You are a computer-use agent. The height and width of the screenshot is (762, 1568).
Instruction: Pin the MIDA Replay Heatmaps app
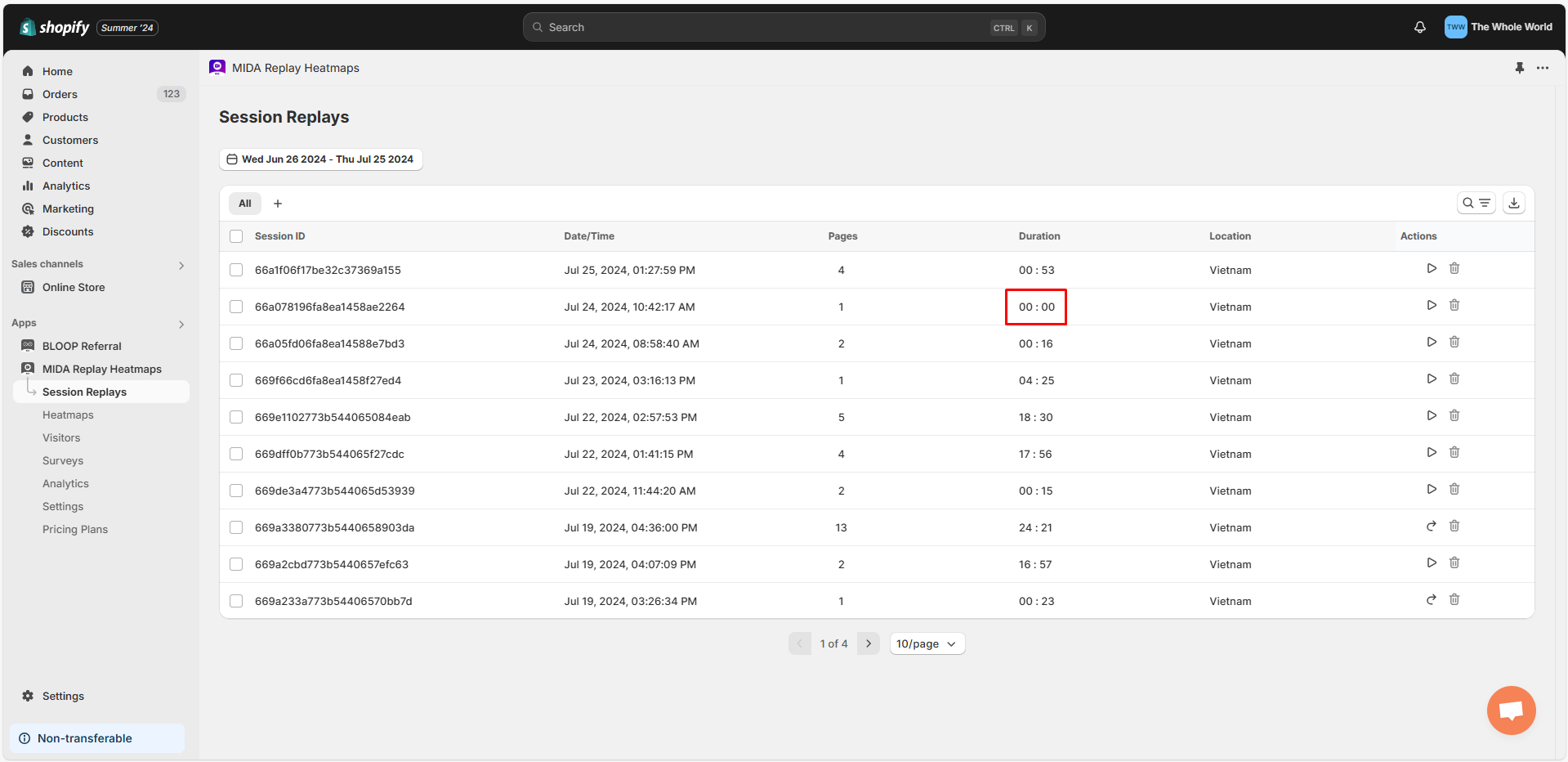[1519, 68]
